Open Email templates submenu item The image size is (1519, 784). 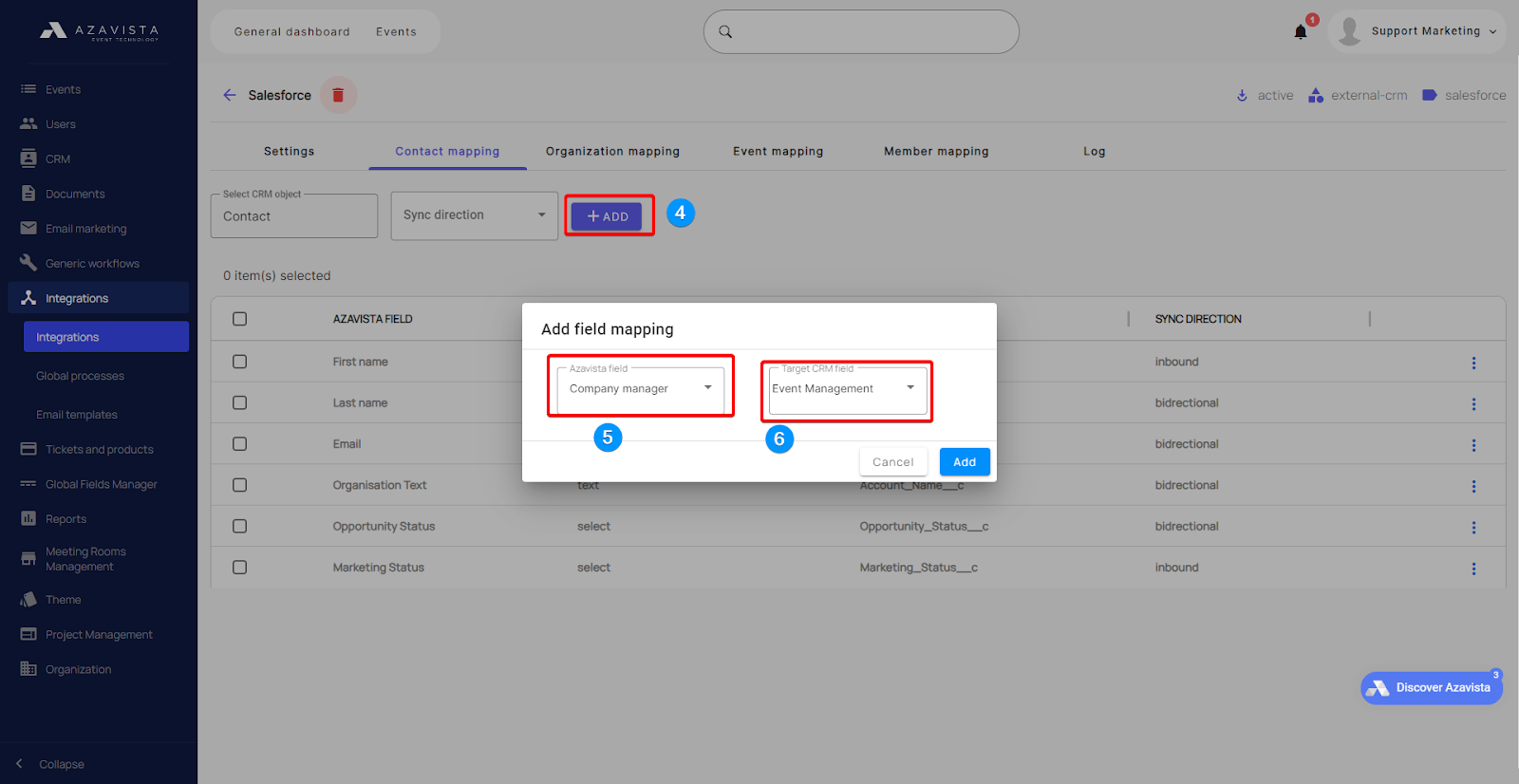[x=77, y=415]
